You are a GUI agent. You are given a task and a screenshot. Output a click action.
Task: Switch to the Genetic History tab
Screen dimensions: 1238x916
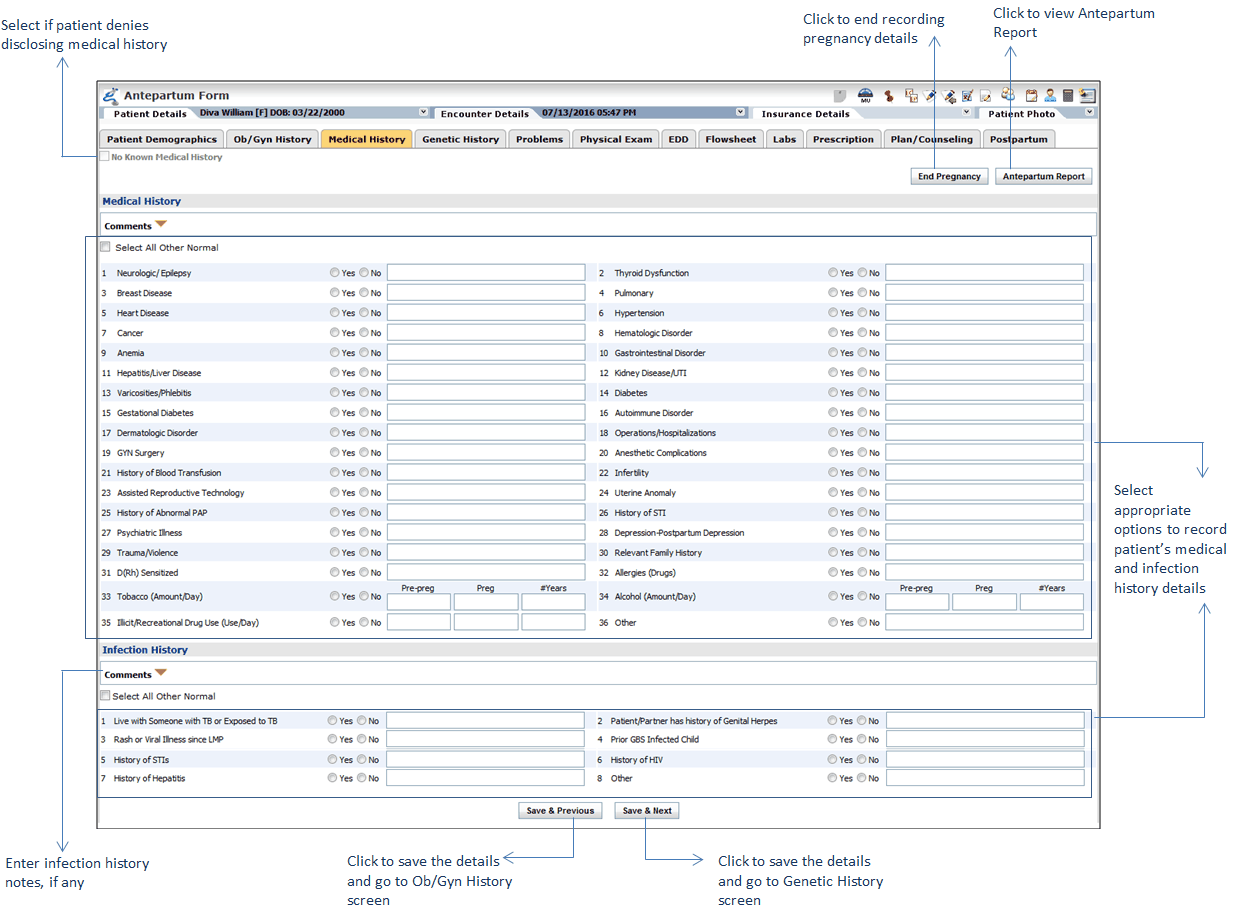click(x=460, y=139)
